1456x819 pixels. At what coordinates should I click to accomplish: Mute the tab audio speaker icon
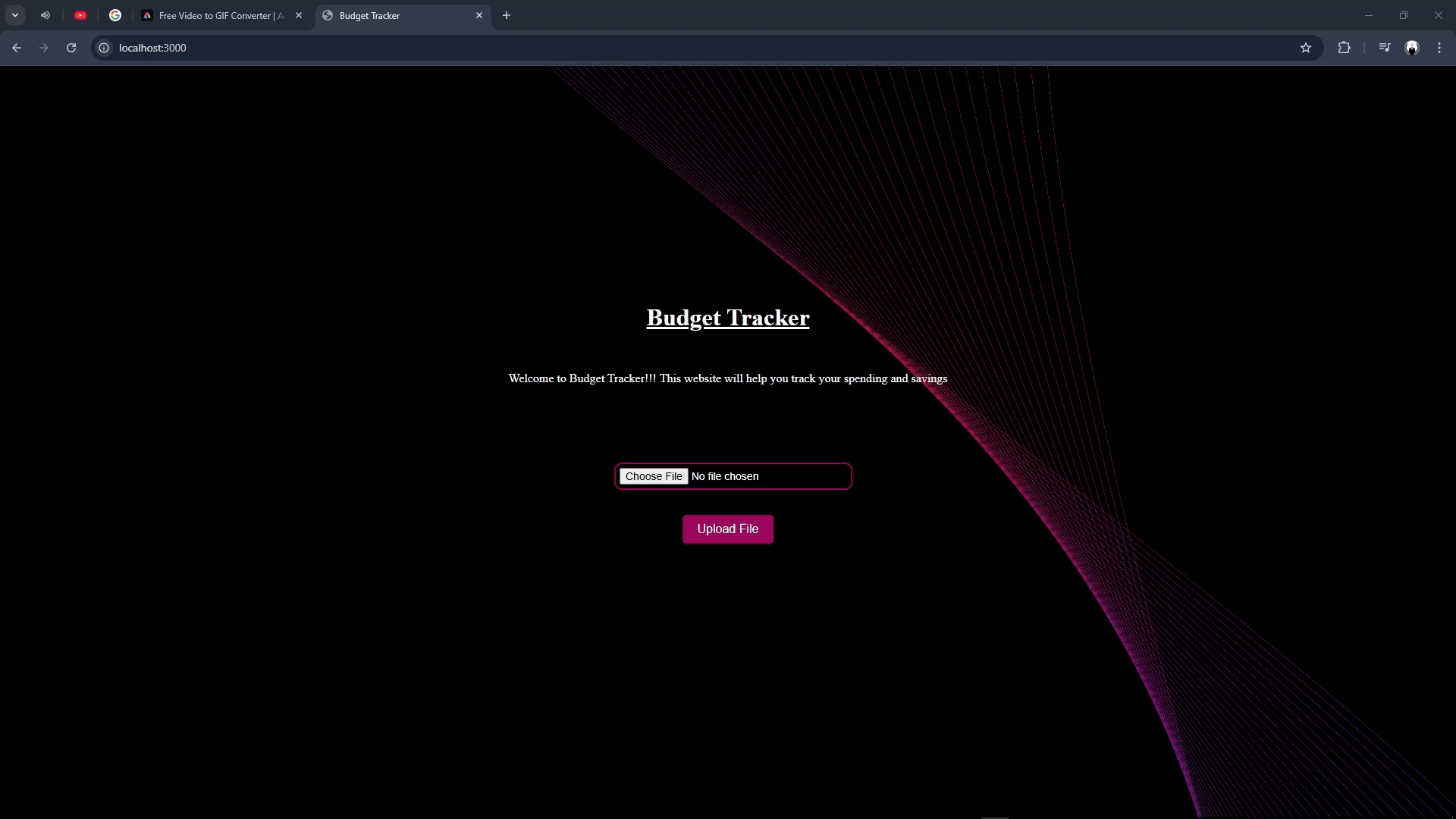point(45,15)
